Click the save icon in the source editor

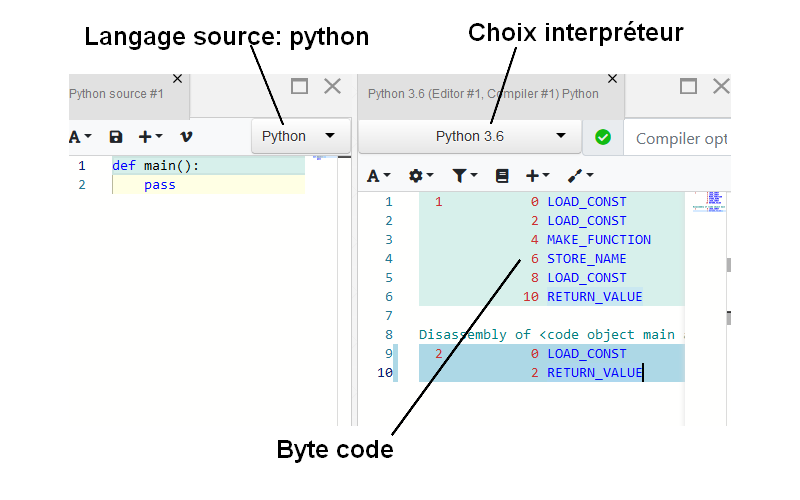(x=116, y=136)
